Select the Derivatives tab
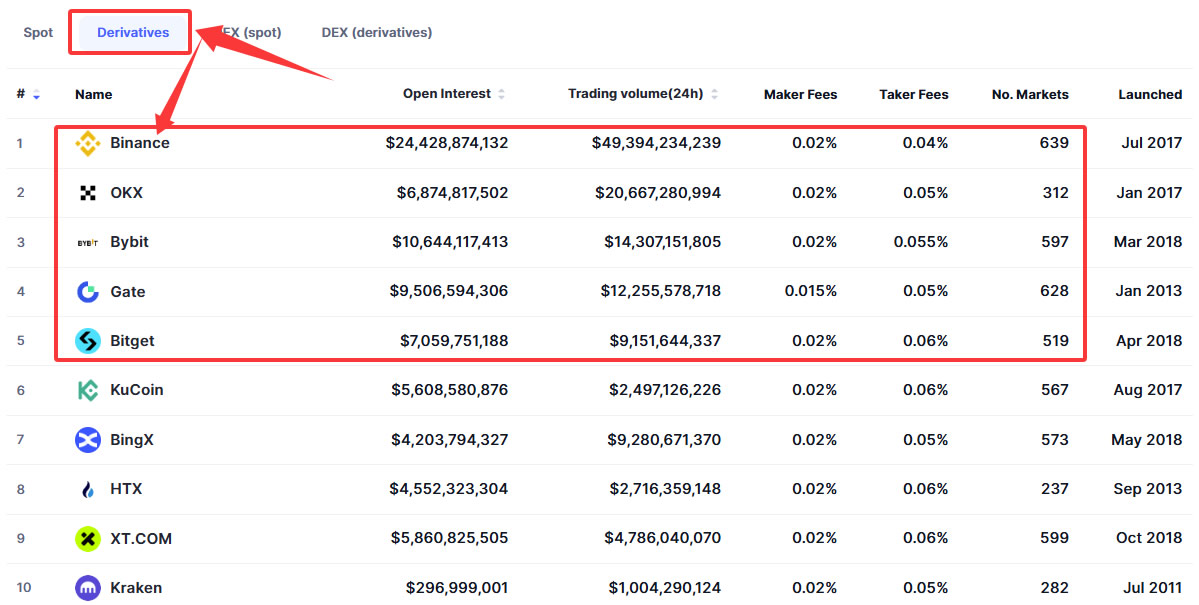Screen dimensions: 1199x605 click(x=133, y=33)
